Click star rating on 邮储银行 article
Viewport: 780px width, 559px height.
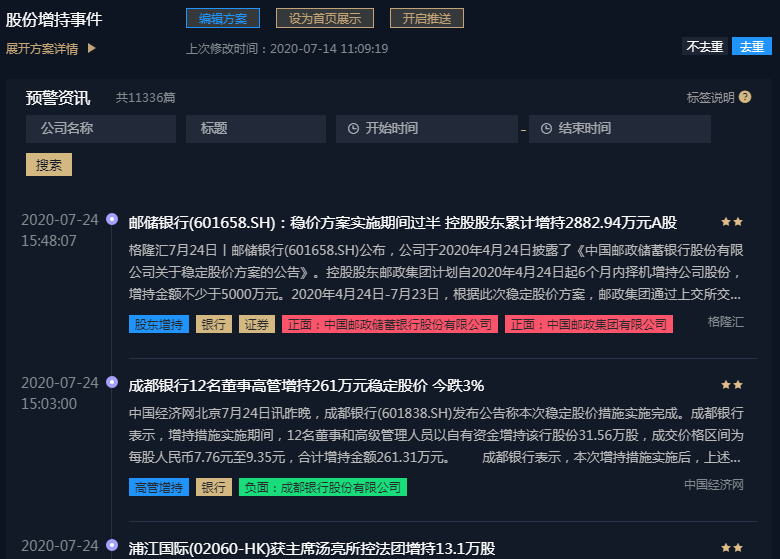(x=732, y=222)
